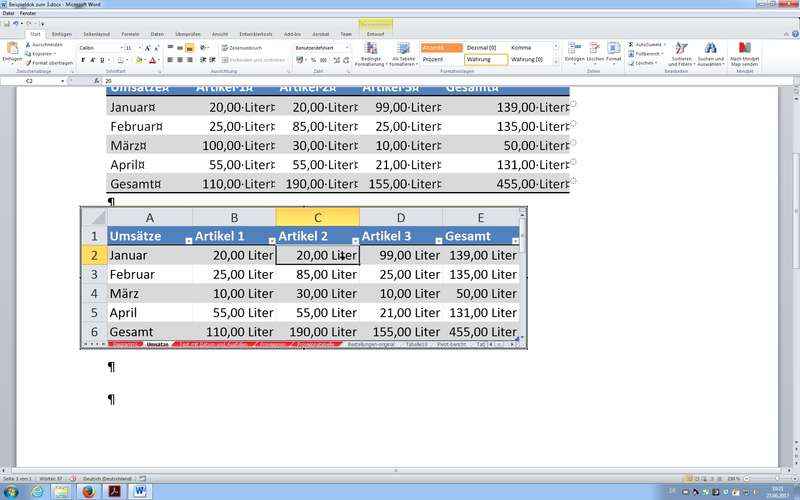Toggle underline formatting

point(103,60)
